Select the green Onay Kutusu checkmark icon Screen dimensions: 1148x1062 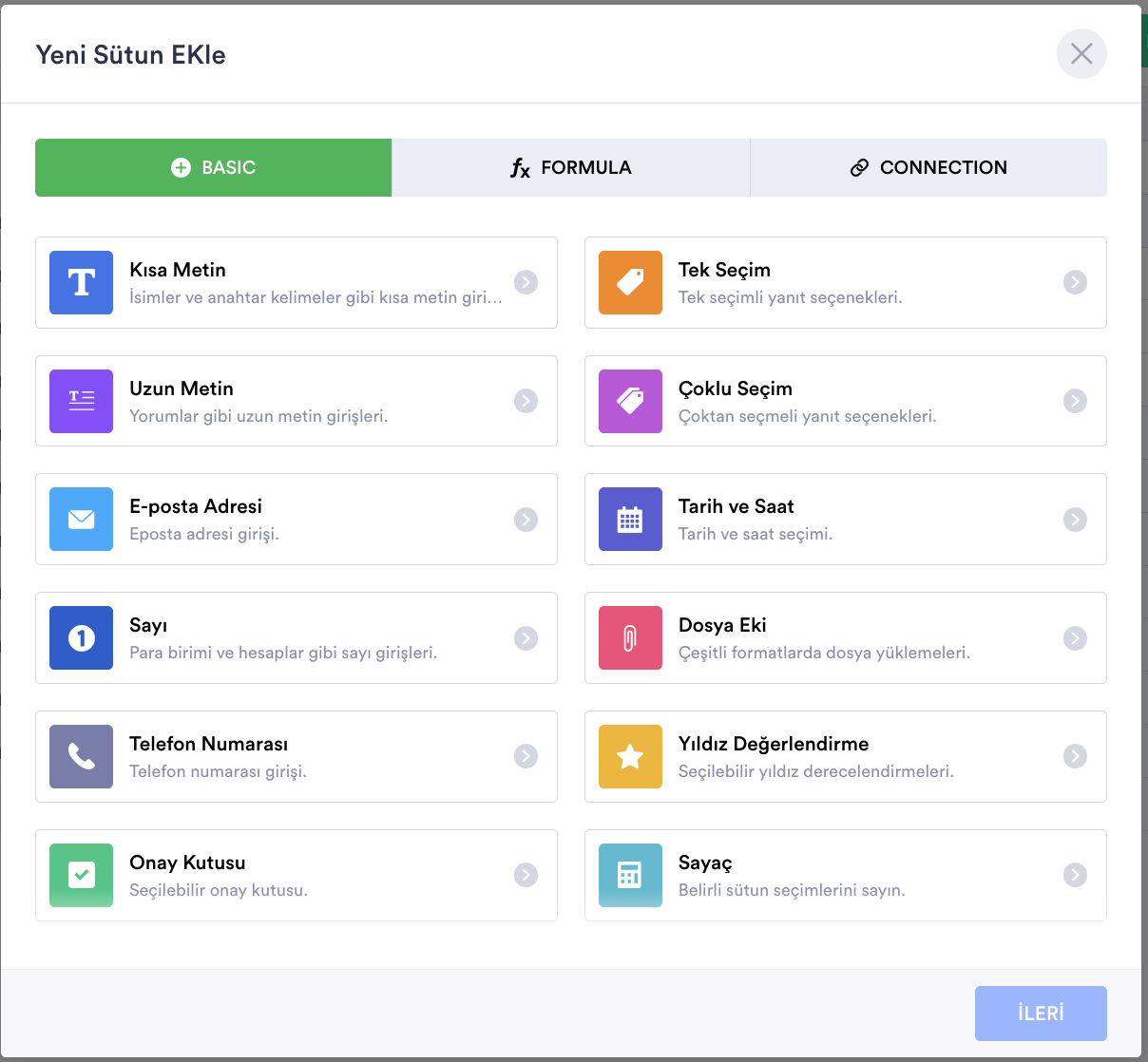tap(82, 875)
